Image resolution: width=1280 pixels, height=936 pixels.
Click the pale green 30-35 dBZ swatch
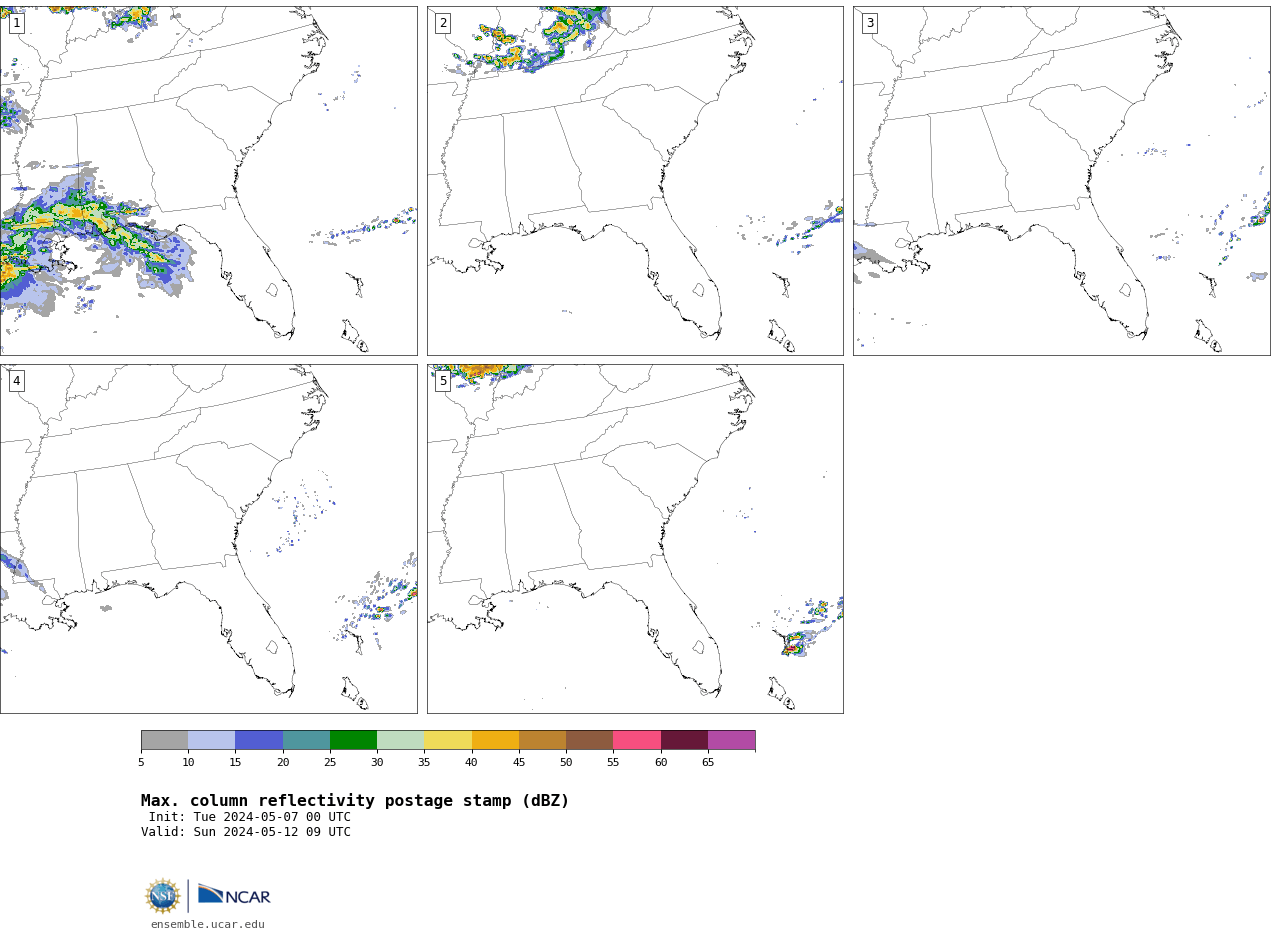[x=401, y=740]
